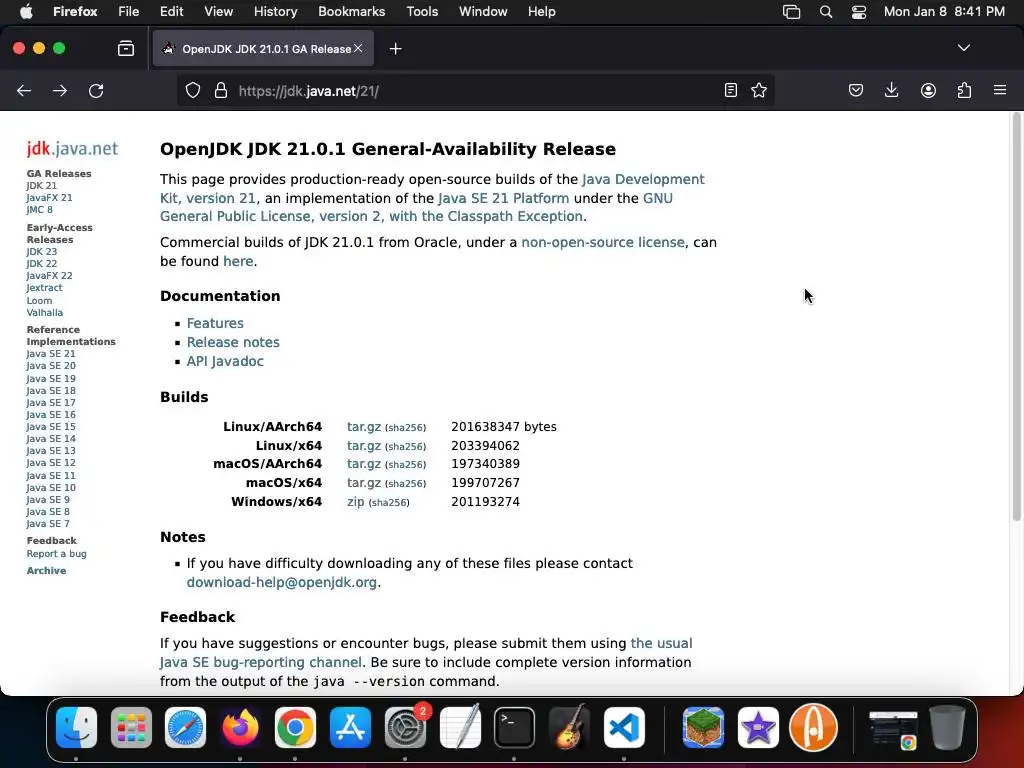Open the Firefox account icon

point(928,90)
